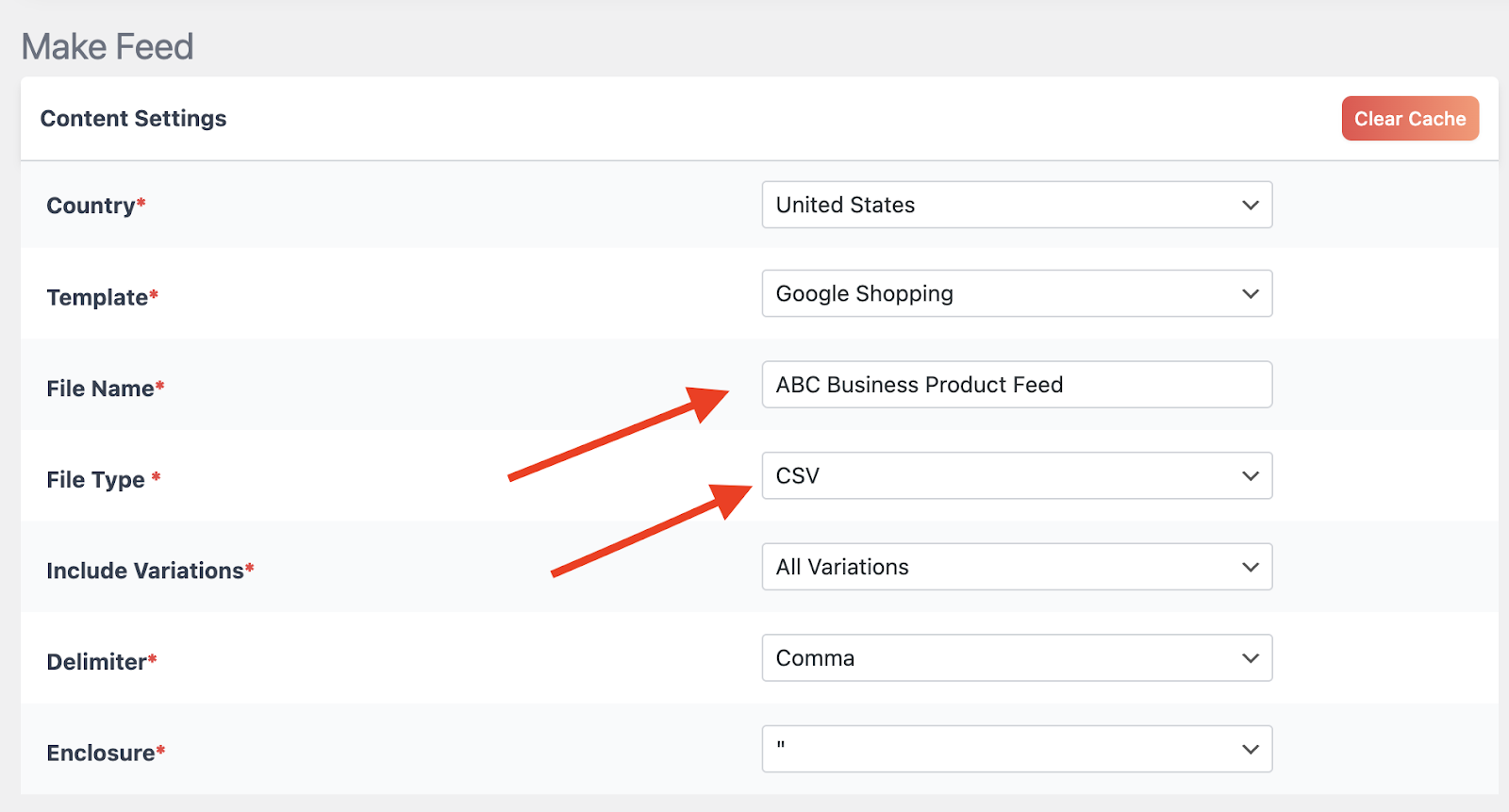The width and height of the screenshot is (1509, 812).
Task: Click the Enclosure field label
Action: [106, 753]
